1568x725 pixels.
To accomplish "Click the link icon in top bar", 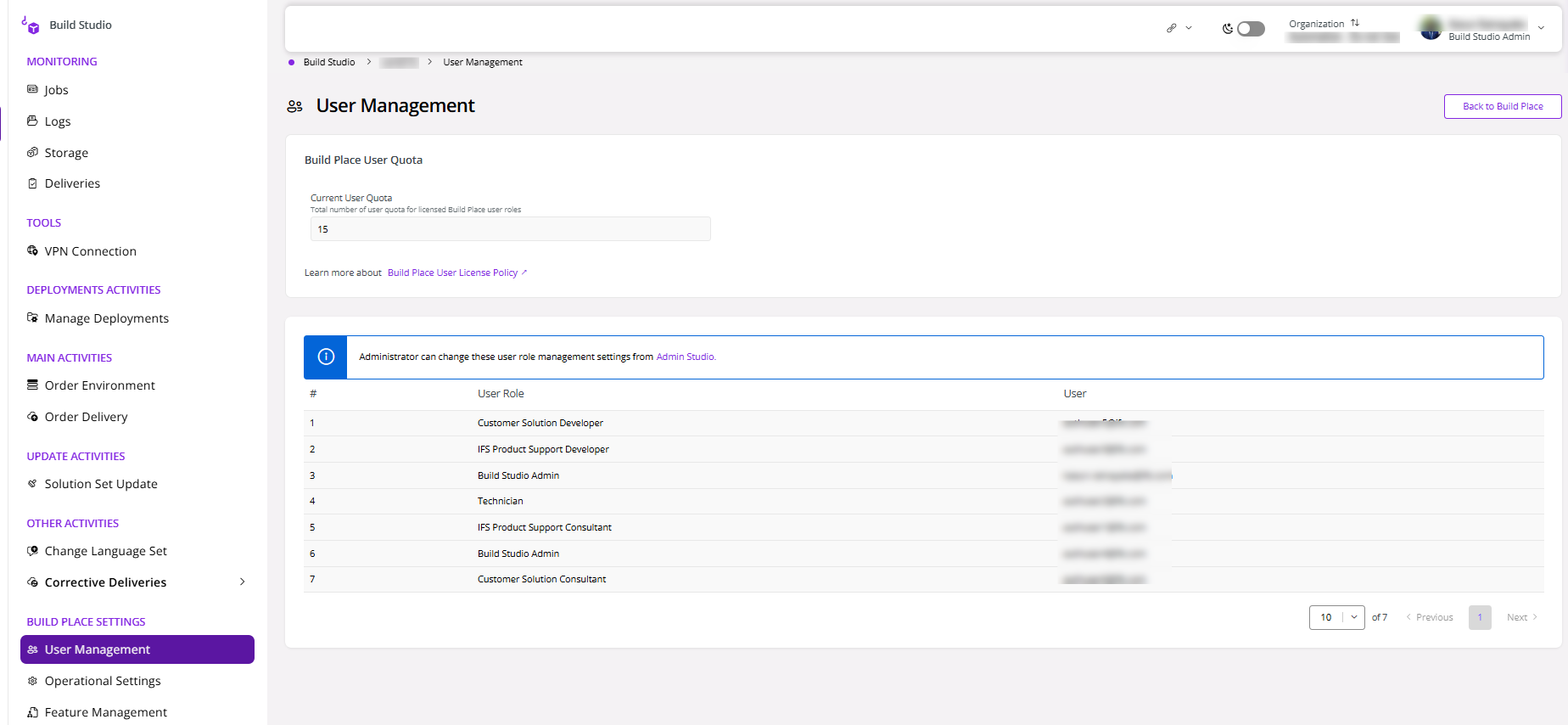I will 1171,28.
